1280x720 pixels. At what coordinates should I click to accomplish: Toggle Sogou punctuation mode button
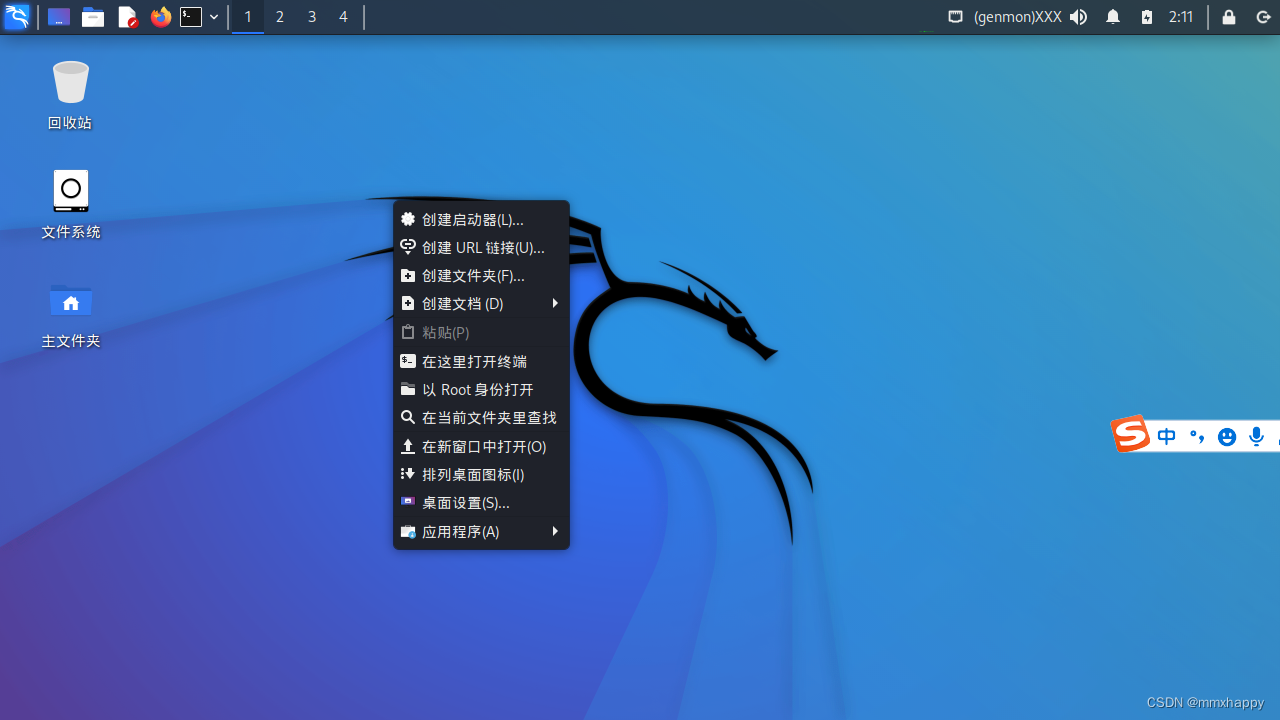coord(1197,437)
